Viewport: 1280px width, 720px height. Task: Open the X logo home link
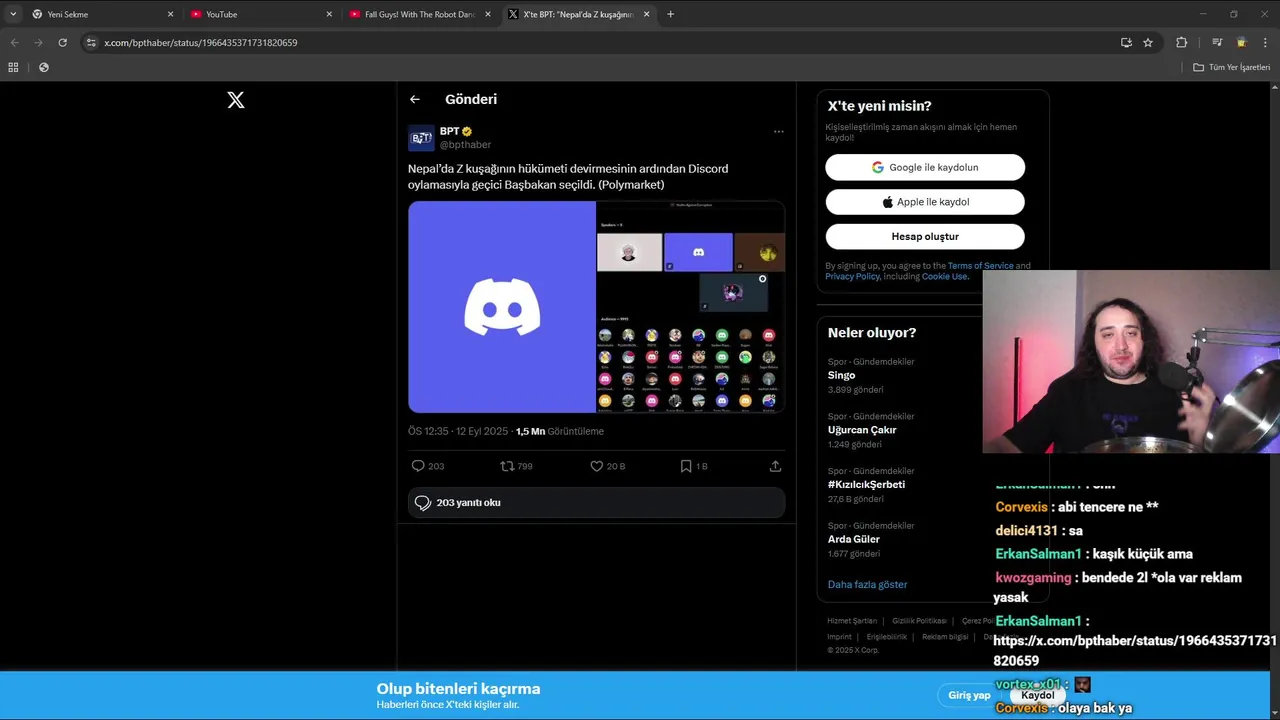[236, 100]
